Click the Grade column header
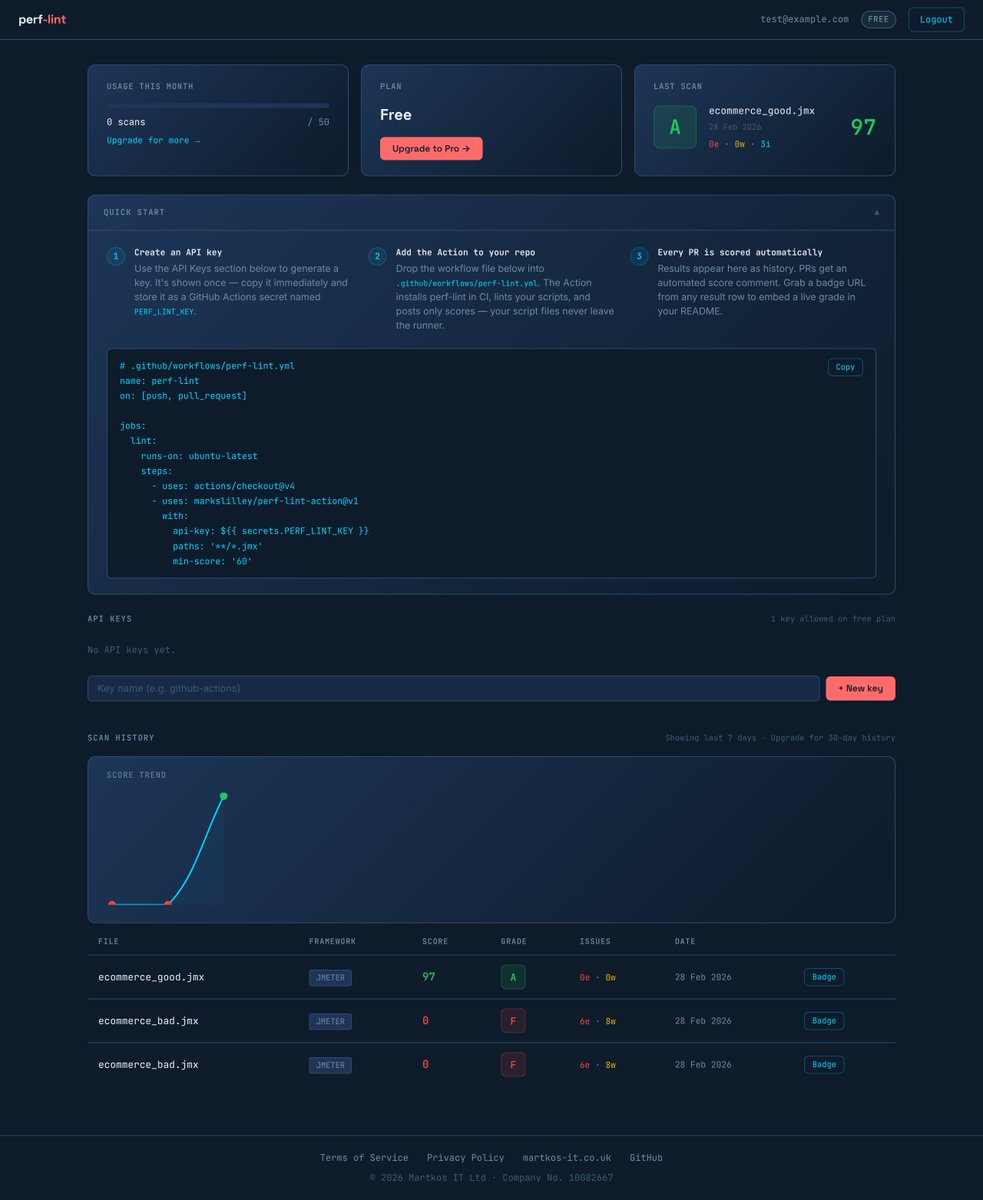 tap(514, 941)
